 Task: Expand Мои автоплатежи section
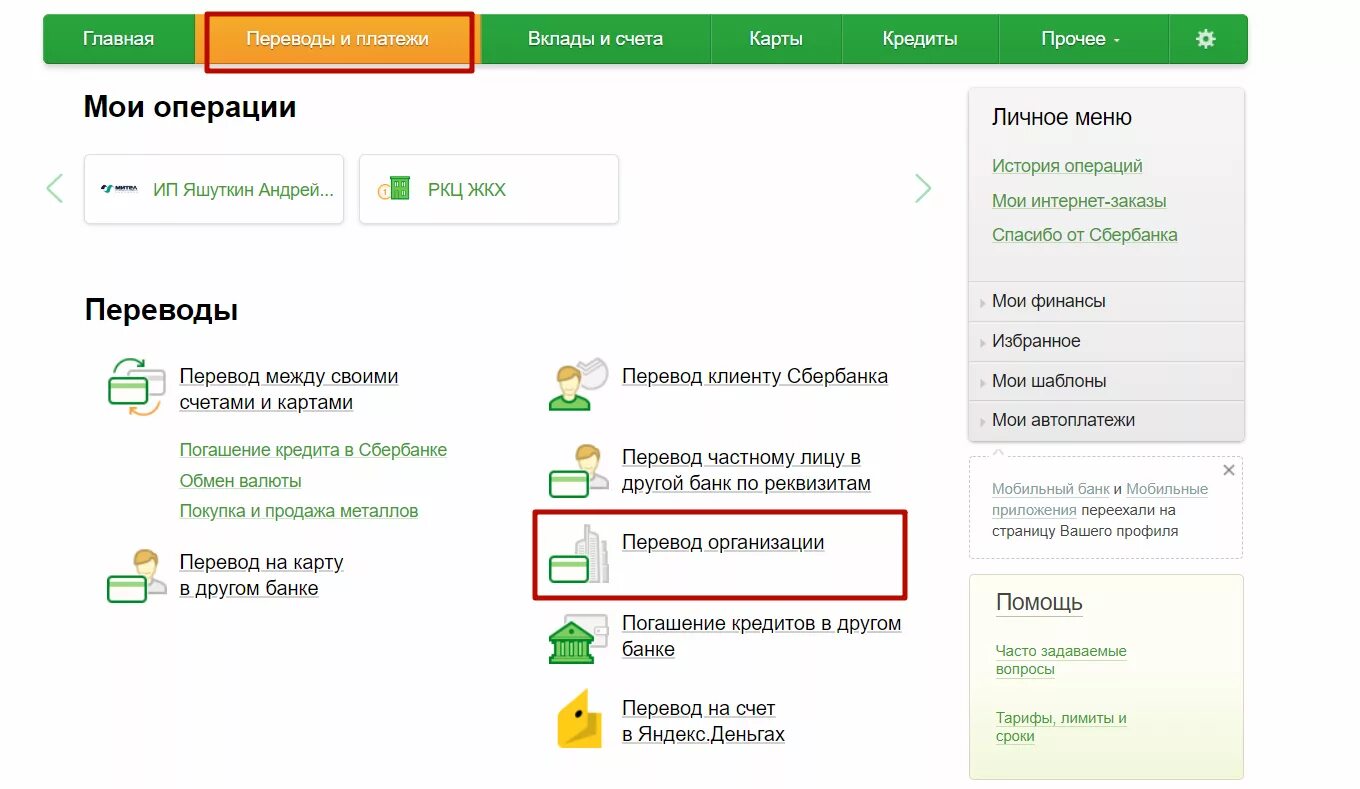tap(1106, 421)
